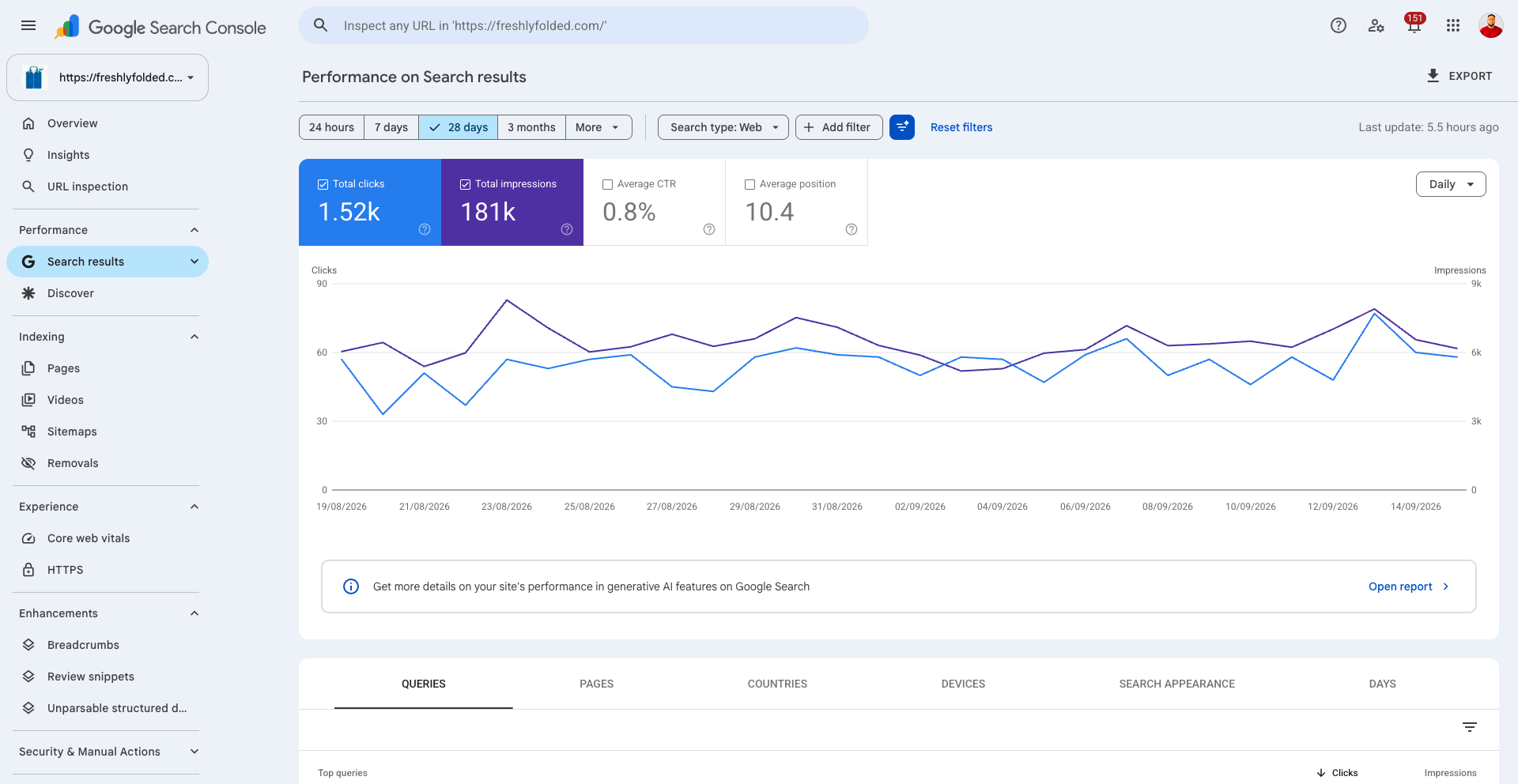Toggle the Total clicks checkbox
The image size is (1518, 784).
pyautogui.click(x=323, y=184)
